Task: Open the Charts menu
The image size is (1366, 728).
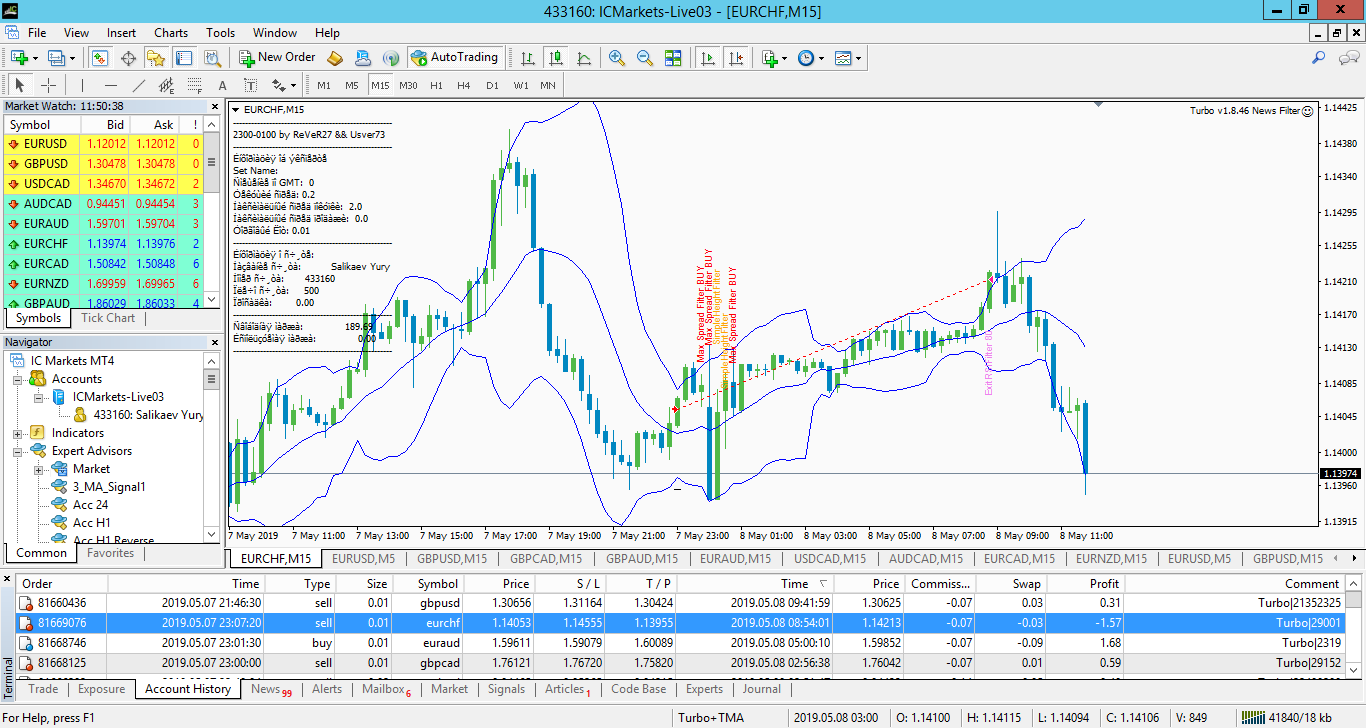Action: pyautogui.click(x=171, y=33)
